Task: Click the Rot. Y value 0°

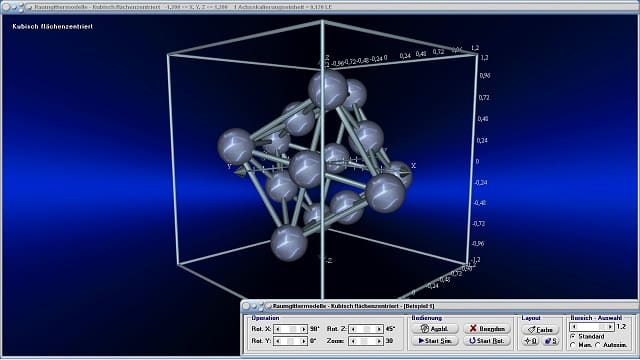Action: point(313,341)
